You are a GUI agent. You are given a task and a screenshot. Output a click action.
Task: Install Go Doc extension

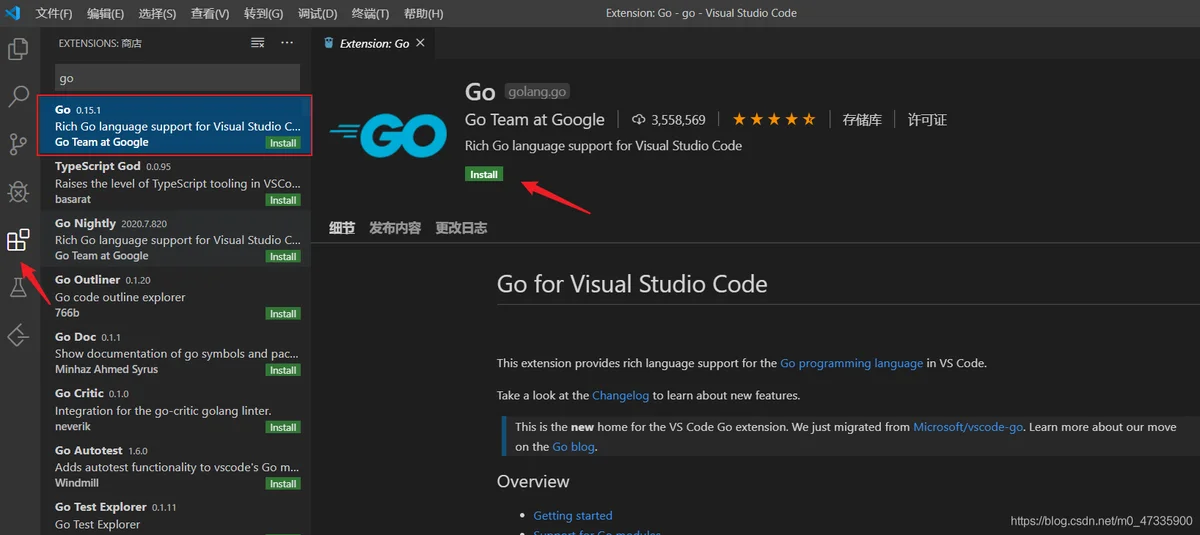tap(283, 370)
